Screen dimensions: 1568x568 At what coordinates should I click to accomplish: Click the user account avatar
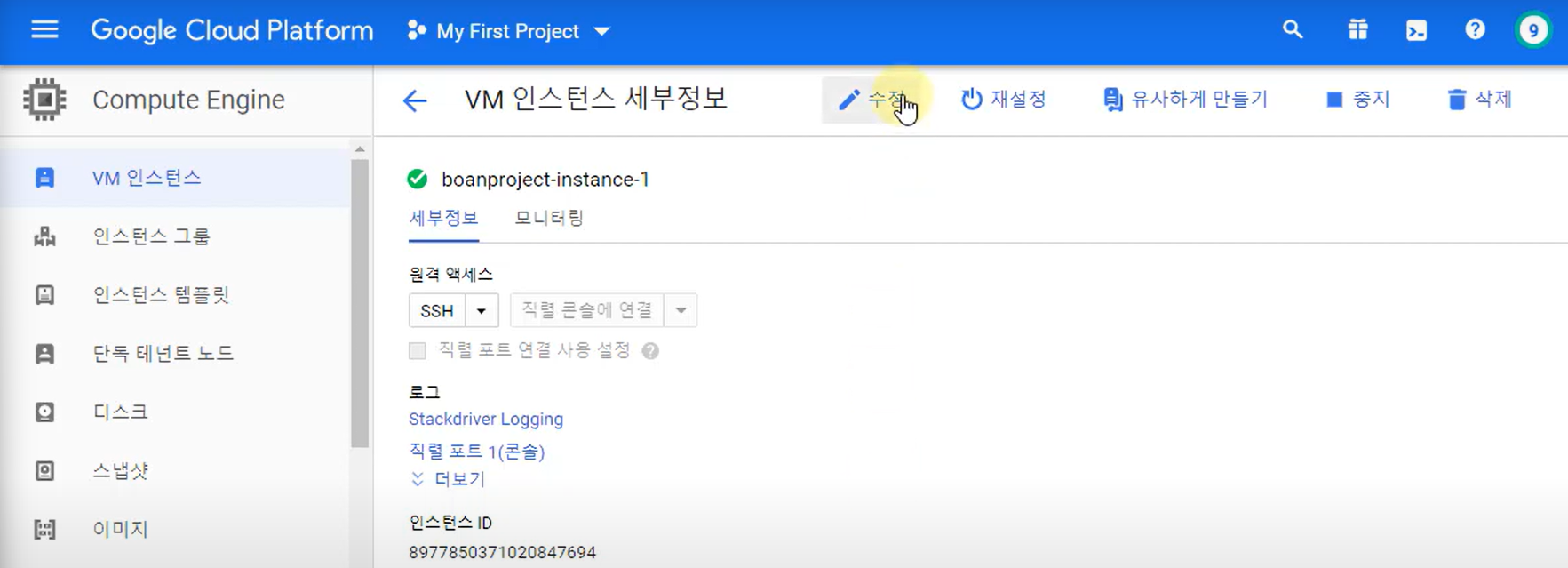[1532, 30]
